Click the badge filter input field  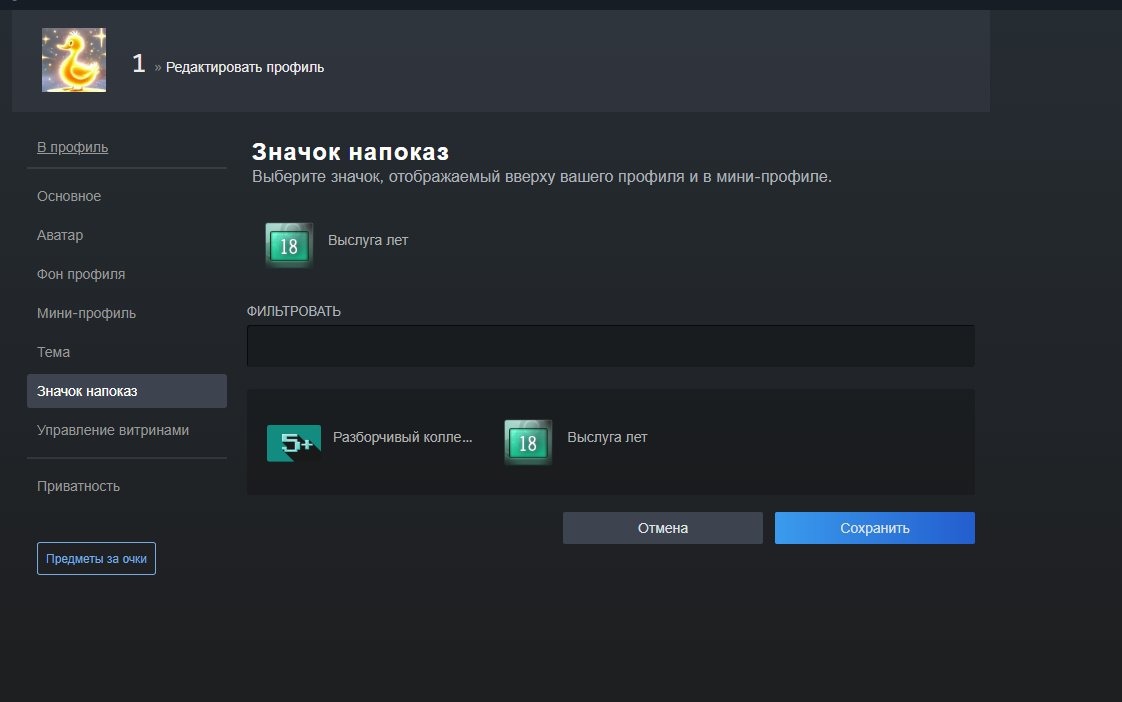pyautogui.click(x=610, y=346)
